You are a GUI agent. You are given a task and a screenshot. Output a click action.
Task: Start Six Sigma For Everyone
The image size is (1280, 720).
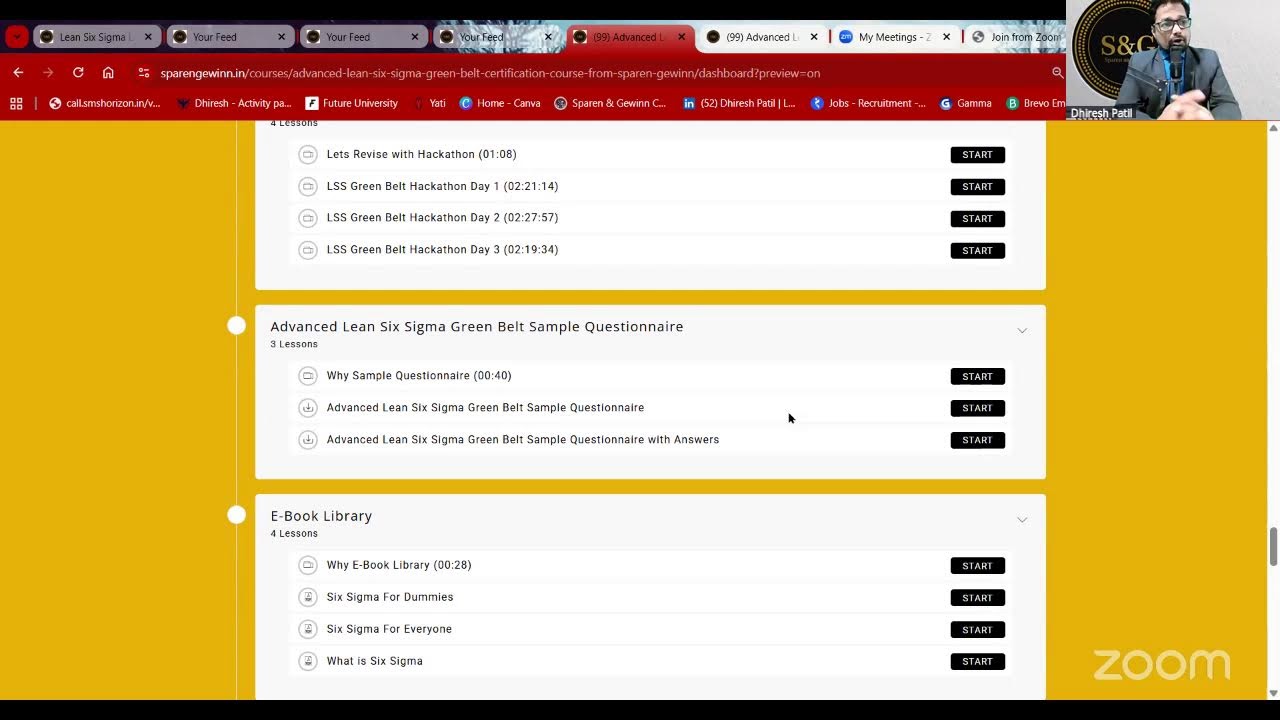[x=977, y=630]
